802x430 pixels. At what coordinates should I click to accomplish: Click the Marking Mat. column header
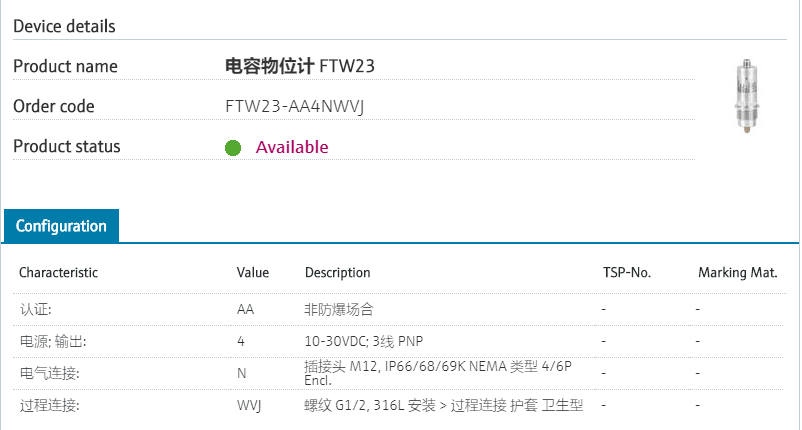(738, 272)
